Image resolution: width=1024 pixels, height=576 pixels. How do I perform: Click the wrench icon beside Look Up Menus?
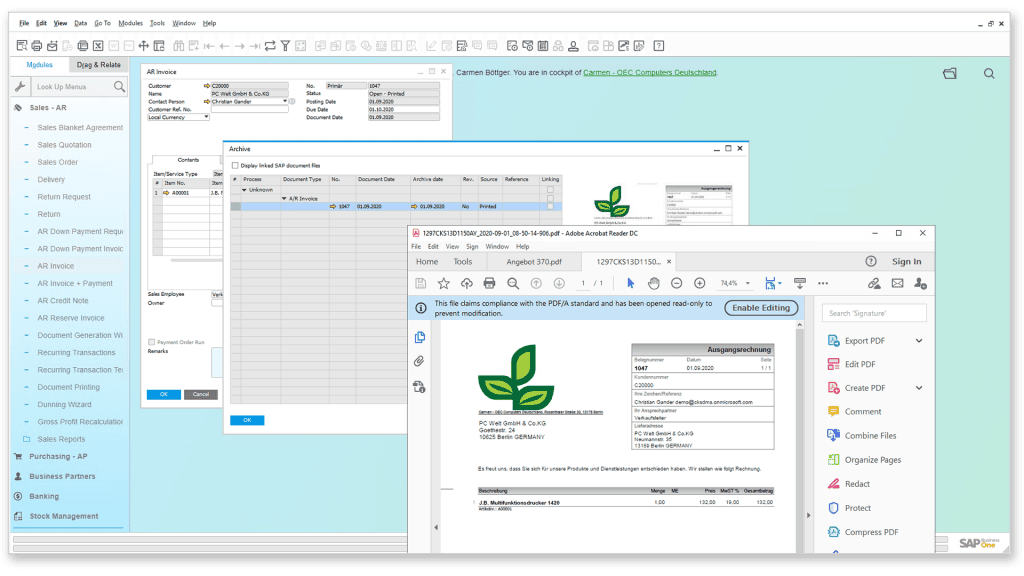coord(20,86)
